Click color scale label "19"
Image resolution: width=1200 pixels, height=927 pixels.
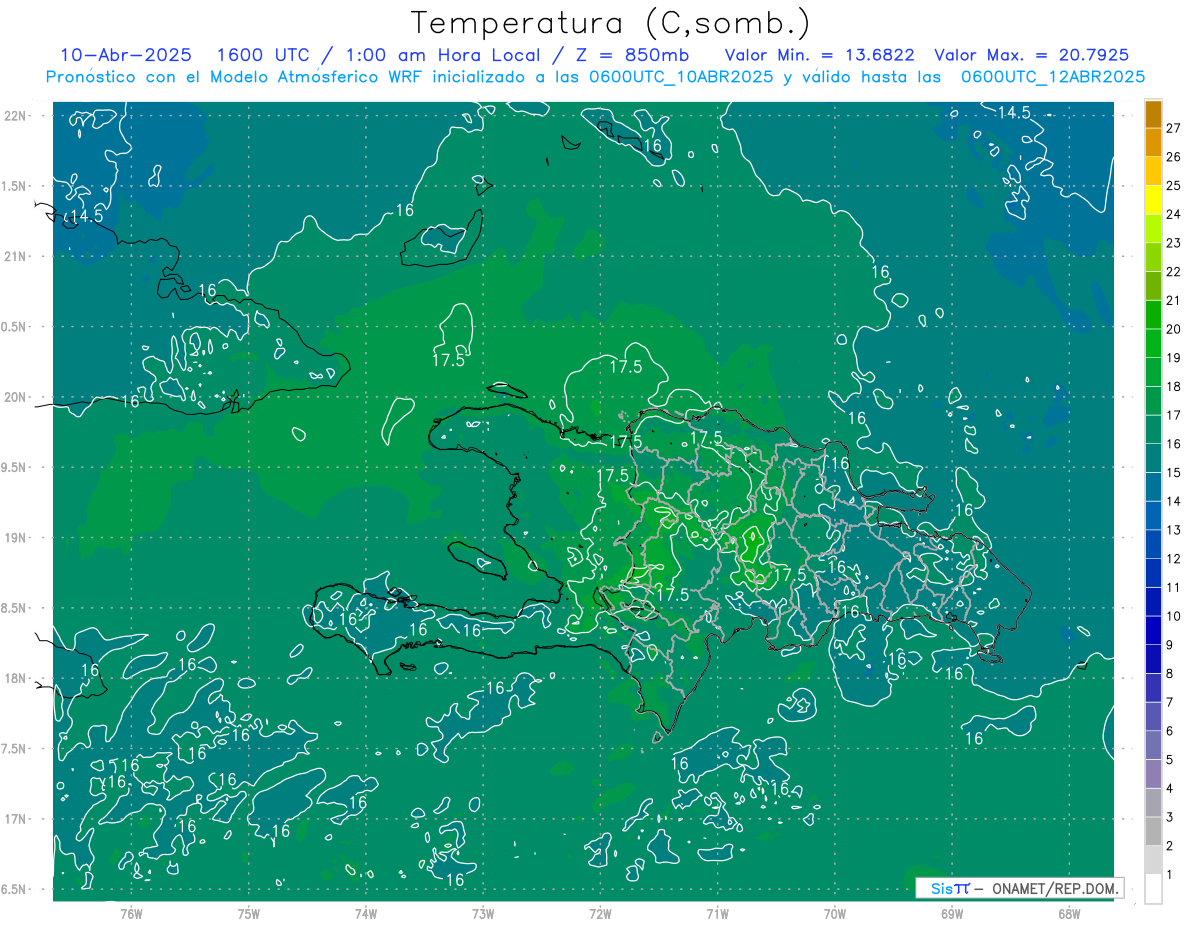click(1173, 358)
